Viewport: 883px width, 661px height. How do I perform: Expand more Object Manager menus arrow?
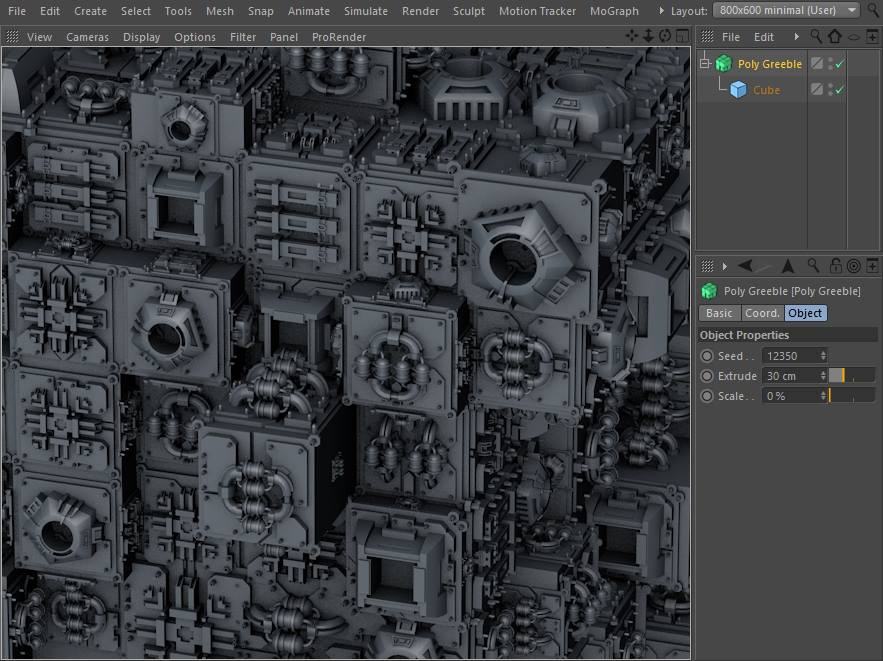[796, 37]
